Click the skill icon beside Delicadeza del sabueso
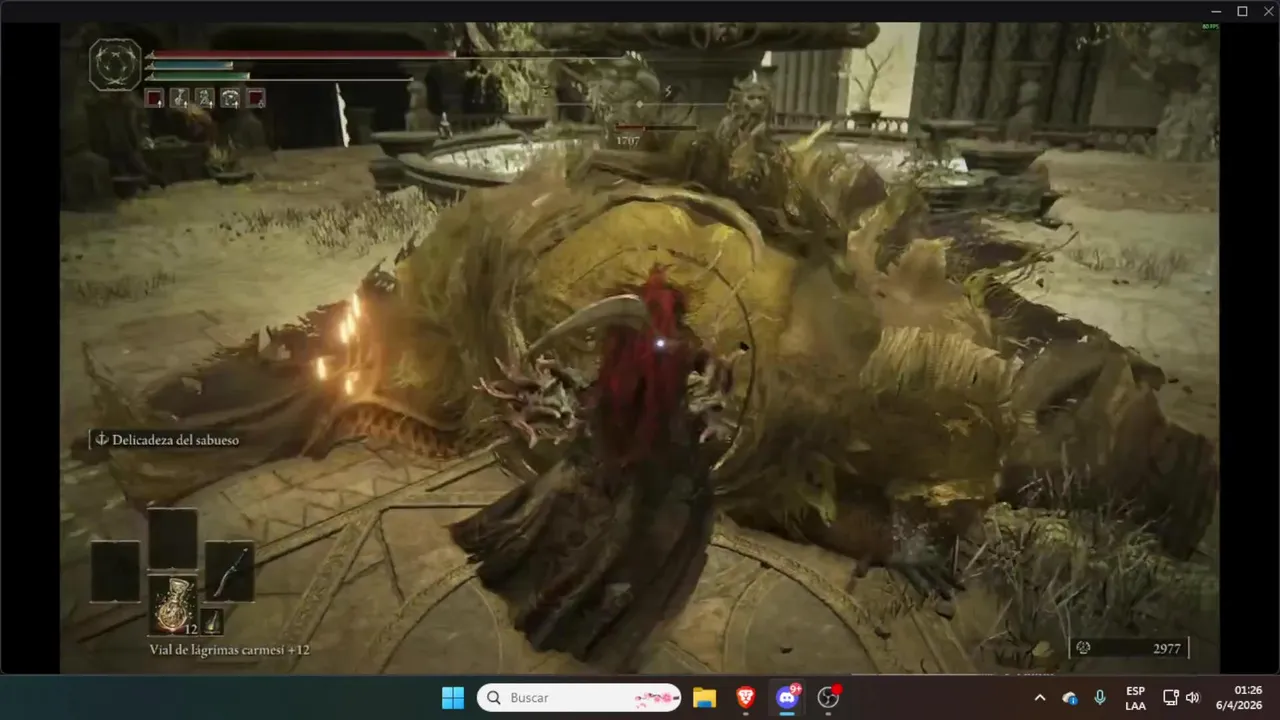The width and height of the screenshot is (1280, 720). click(x=100, y=440)
